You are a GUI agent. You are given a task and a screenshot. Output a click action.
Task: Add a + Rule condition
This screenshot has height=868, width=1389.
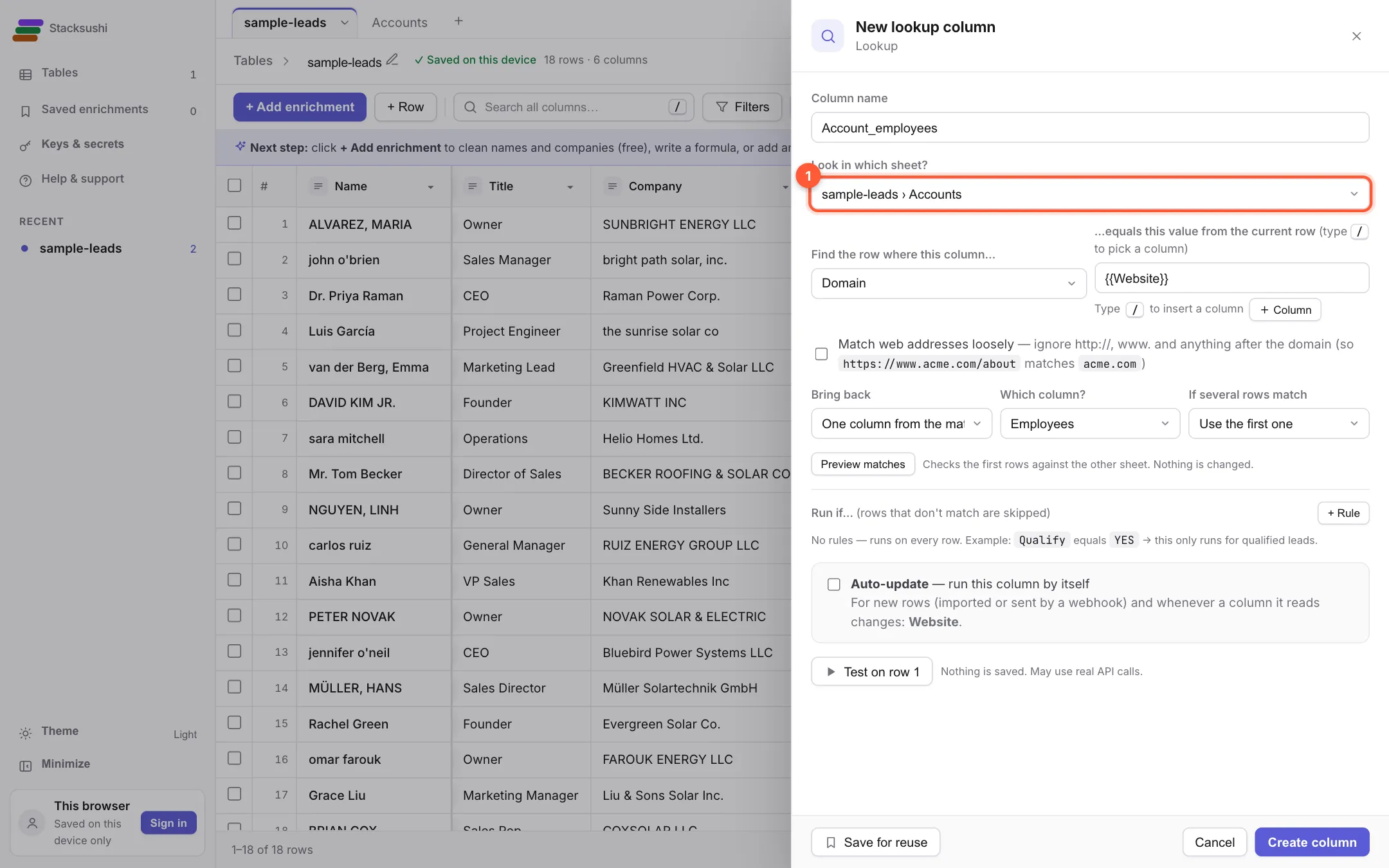1343,513
